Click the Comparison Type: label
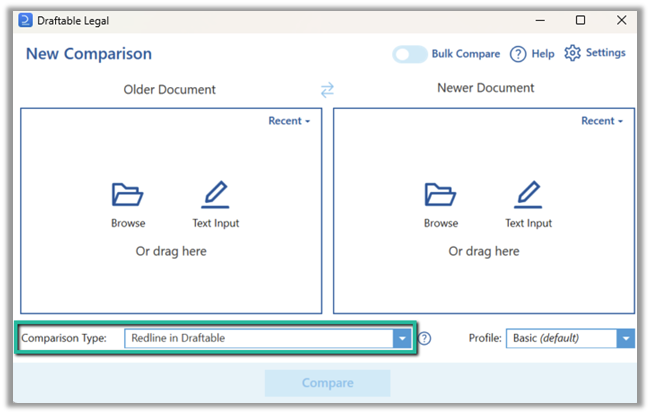 tap(64, 338)
